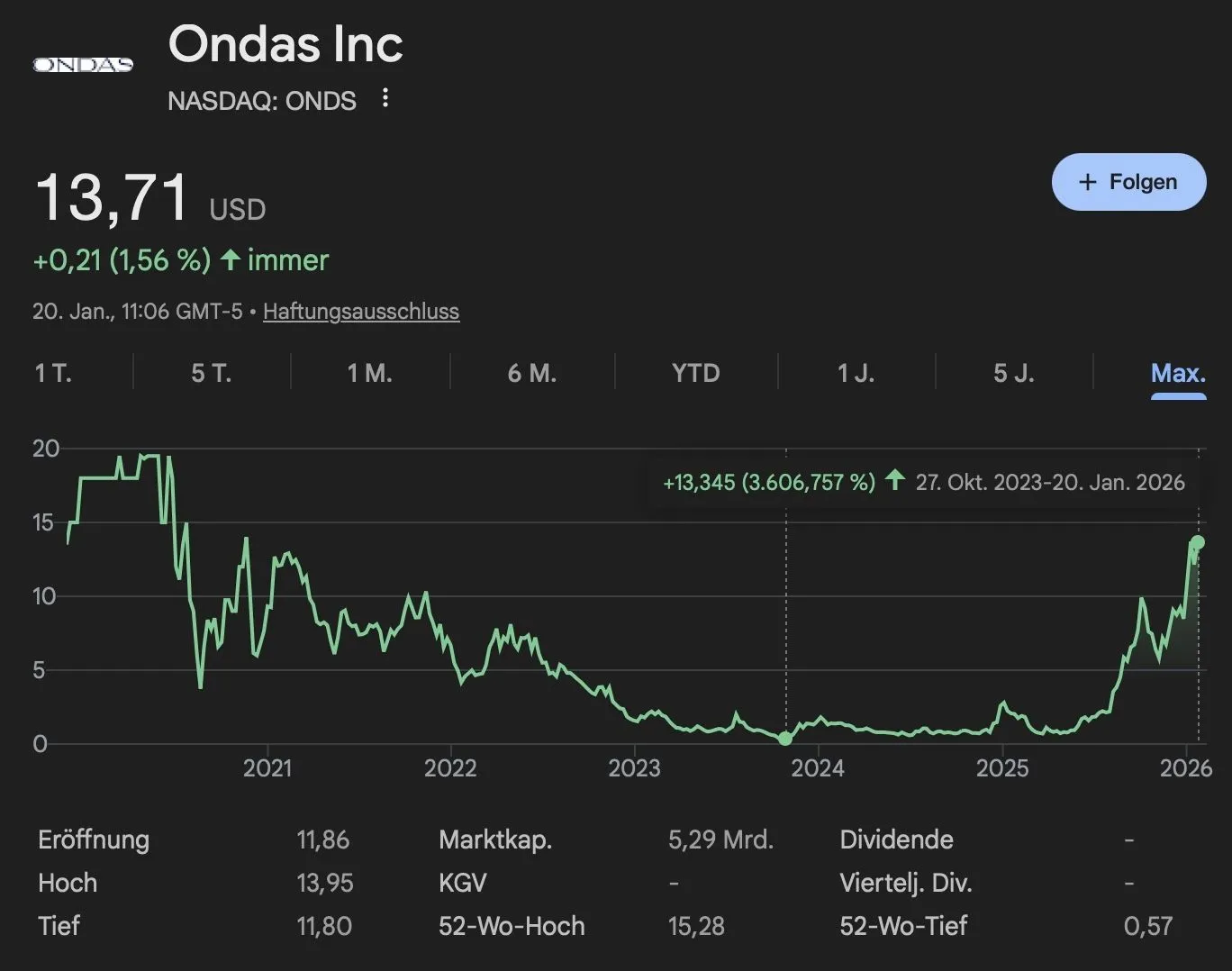Viewport: 1232px width, 971px height.
Task: Select the 1 T. time range tab
Action: point(53,373)
